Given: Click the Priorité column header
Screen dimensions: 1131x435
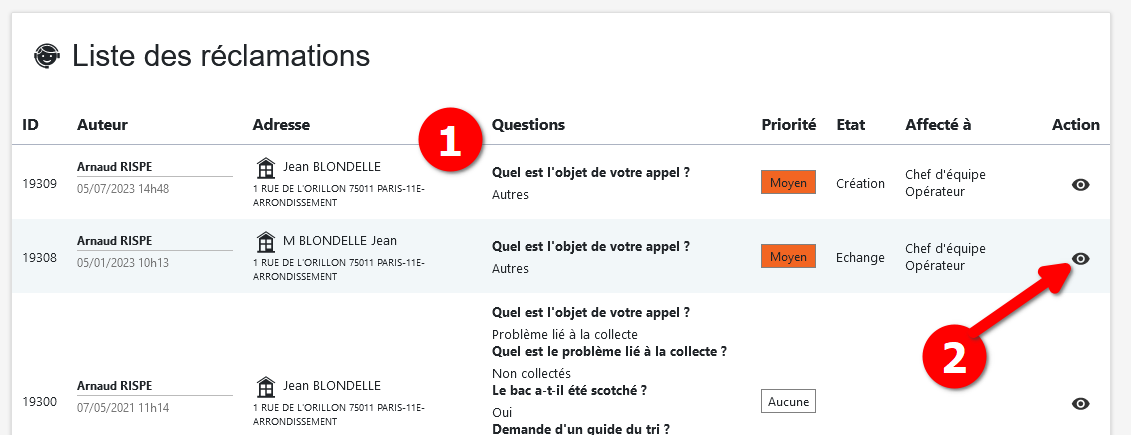Looking at the screenshot, I should pyautogui.click(x=789, y=125).
